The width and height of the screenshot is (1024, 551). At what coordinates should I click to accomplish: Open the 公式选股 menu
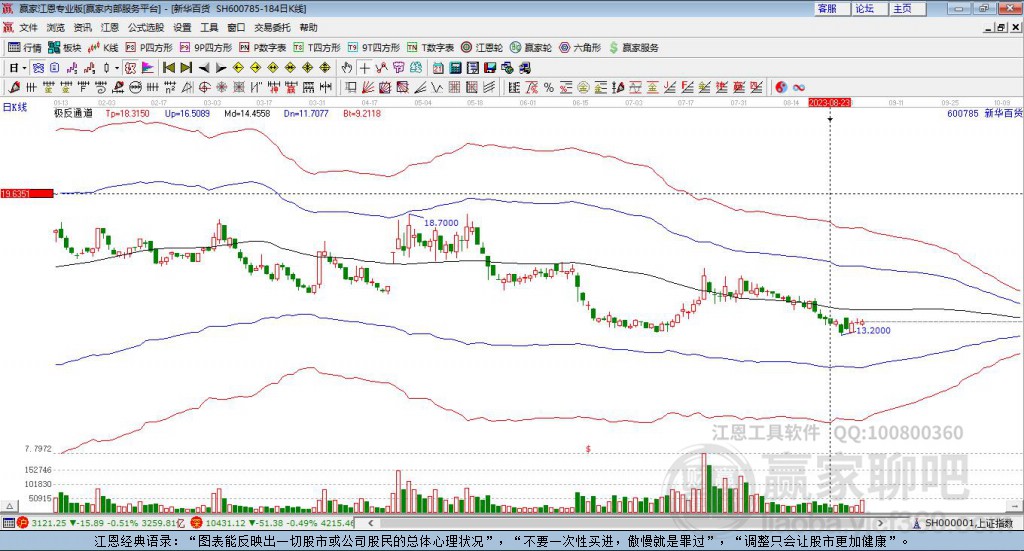[146, 27]
